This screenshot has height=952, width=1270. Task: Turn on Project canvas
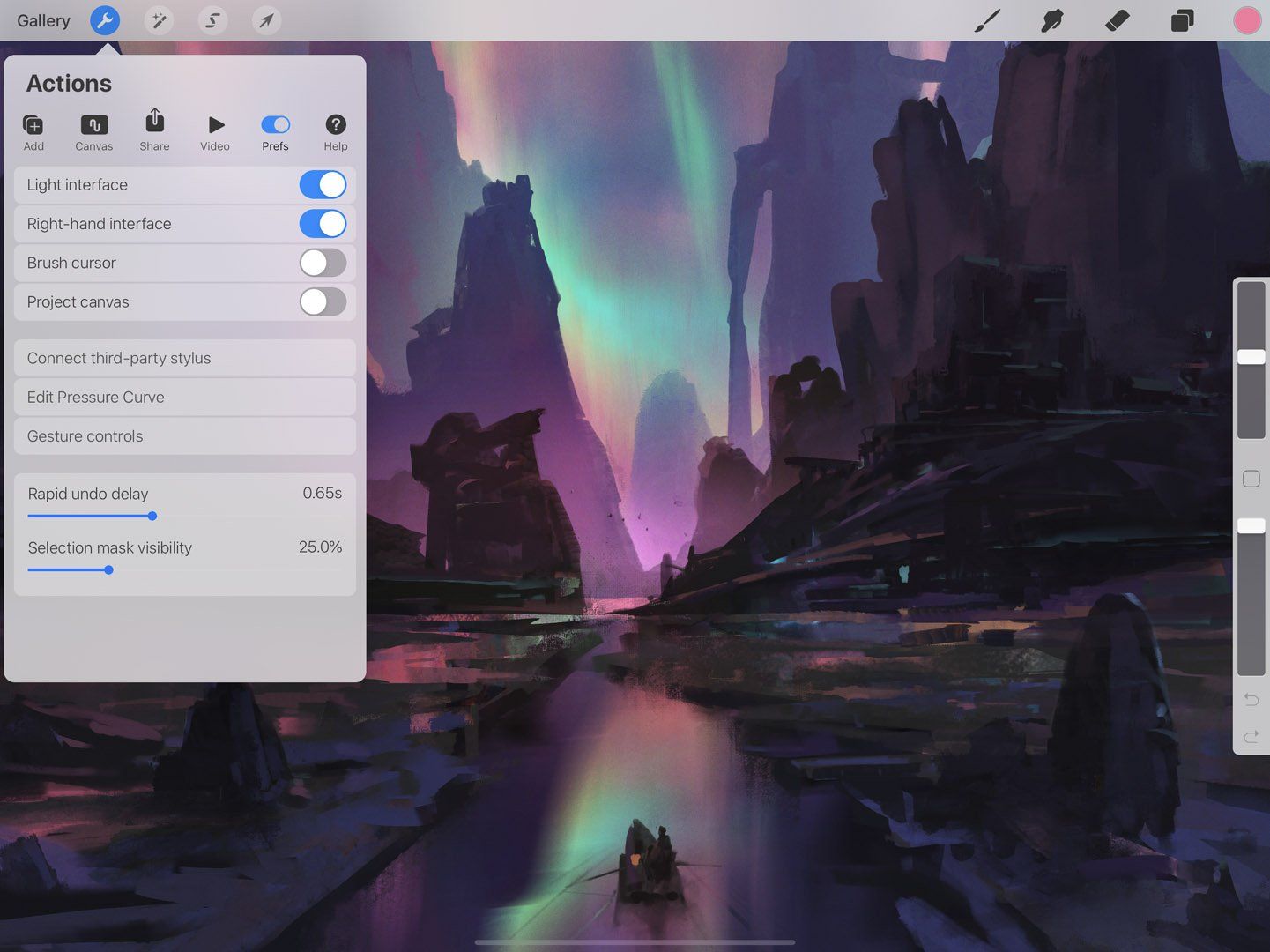click(323, 301)
